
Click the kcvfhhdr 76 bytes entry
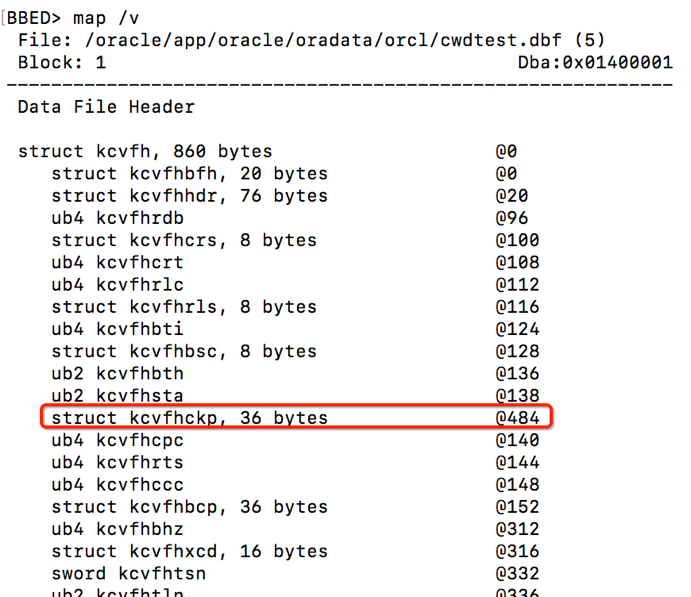(189, 196)
